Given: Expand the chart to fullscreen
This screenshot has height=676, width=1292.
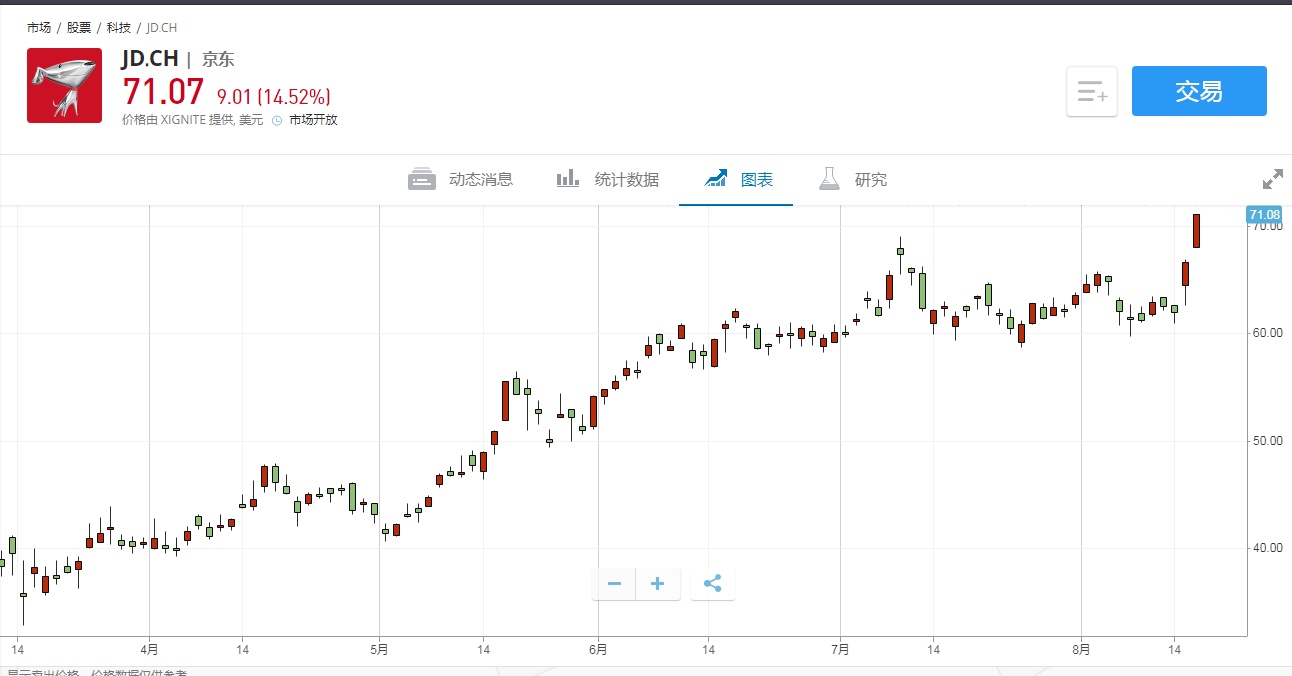Looking at the screenshot, I should coord(1272,180).
